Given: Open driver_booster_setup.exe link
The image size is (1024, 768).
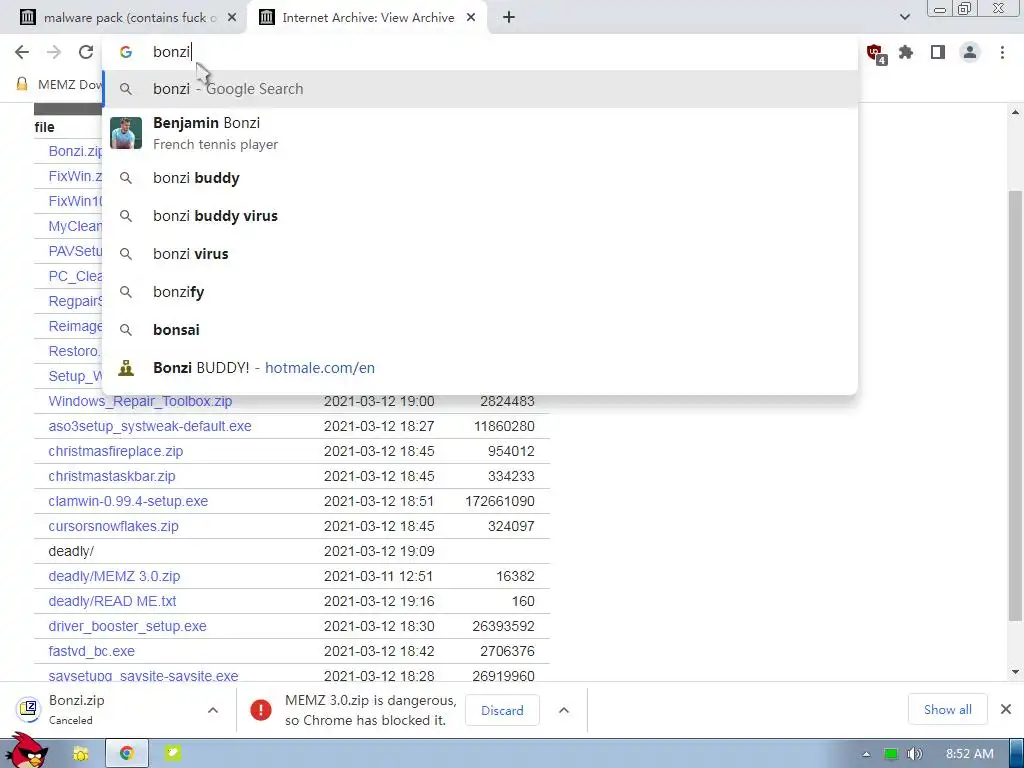Looking at the screenshot, I should [127, 626].
